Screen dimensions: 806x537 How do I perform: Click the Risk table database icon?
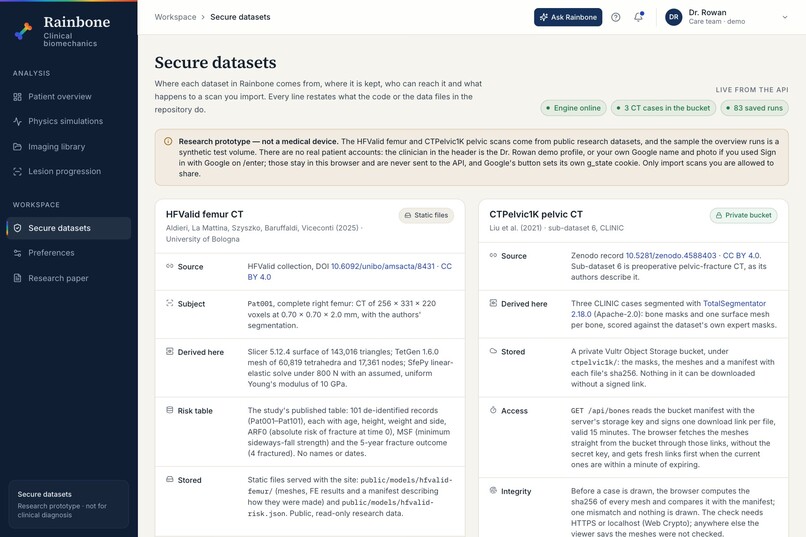coord(170,410)
